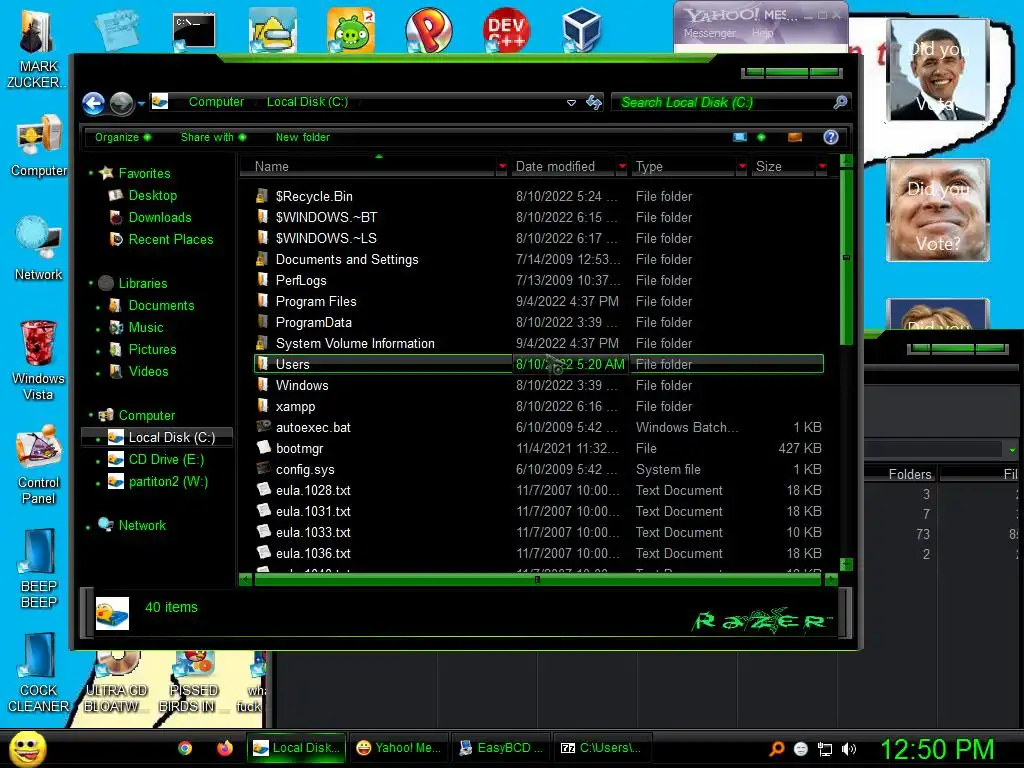Screen dimensions: 1024x768
Task: Open the address bar history dropdown
Action: (571, 103)
